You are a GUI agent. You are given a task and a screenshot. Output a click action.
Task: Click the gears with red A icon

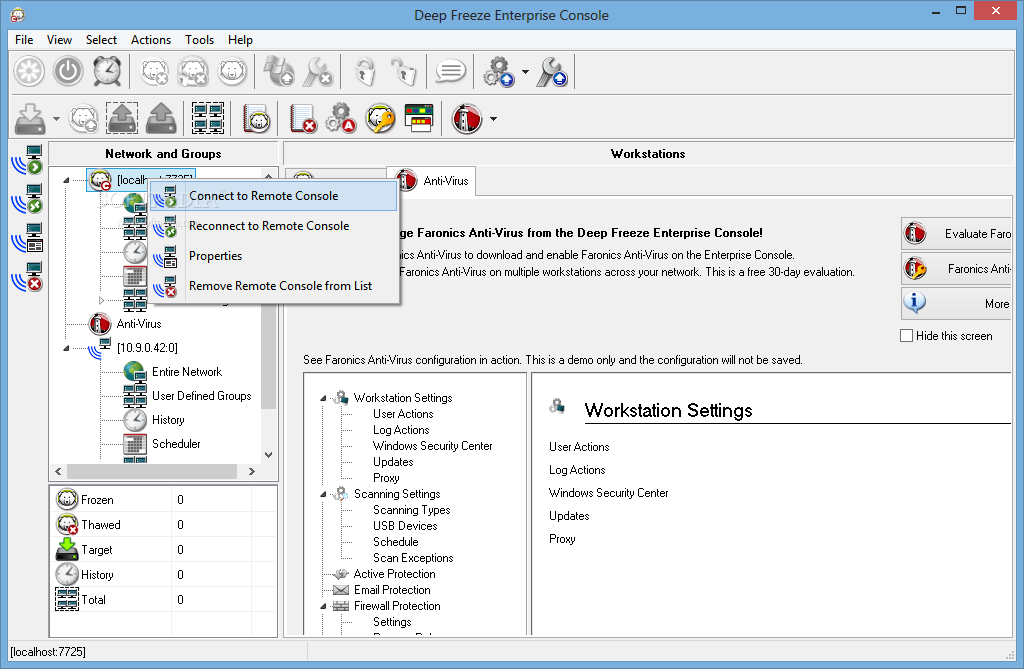[341, 118]
